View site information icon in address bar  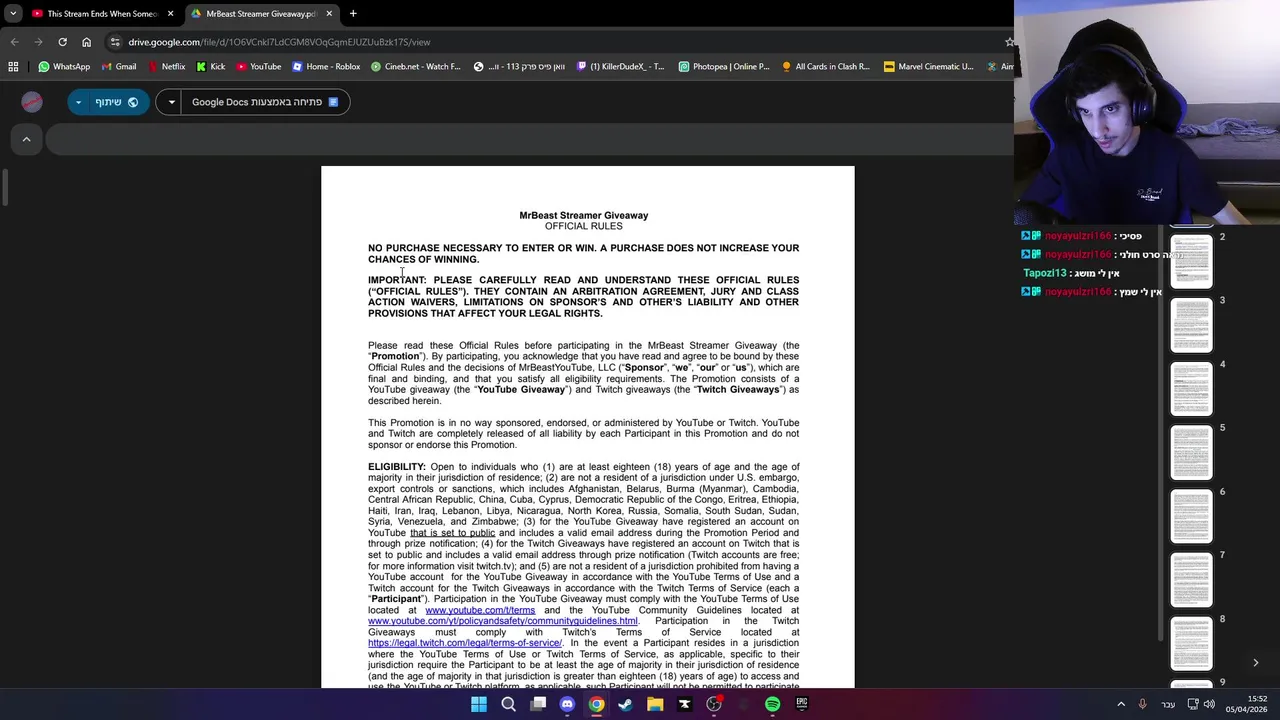[x=115, y=42]
